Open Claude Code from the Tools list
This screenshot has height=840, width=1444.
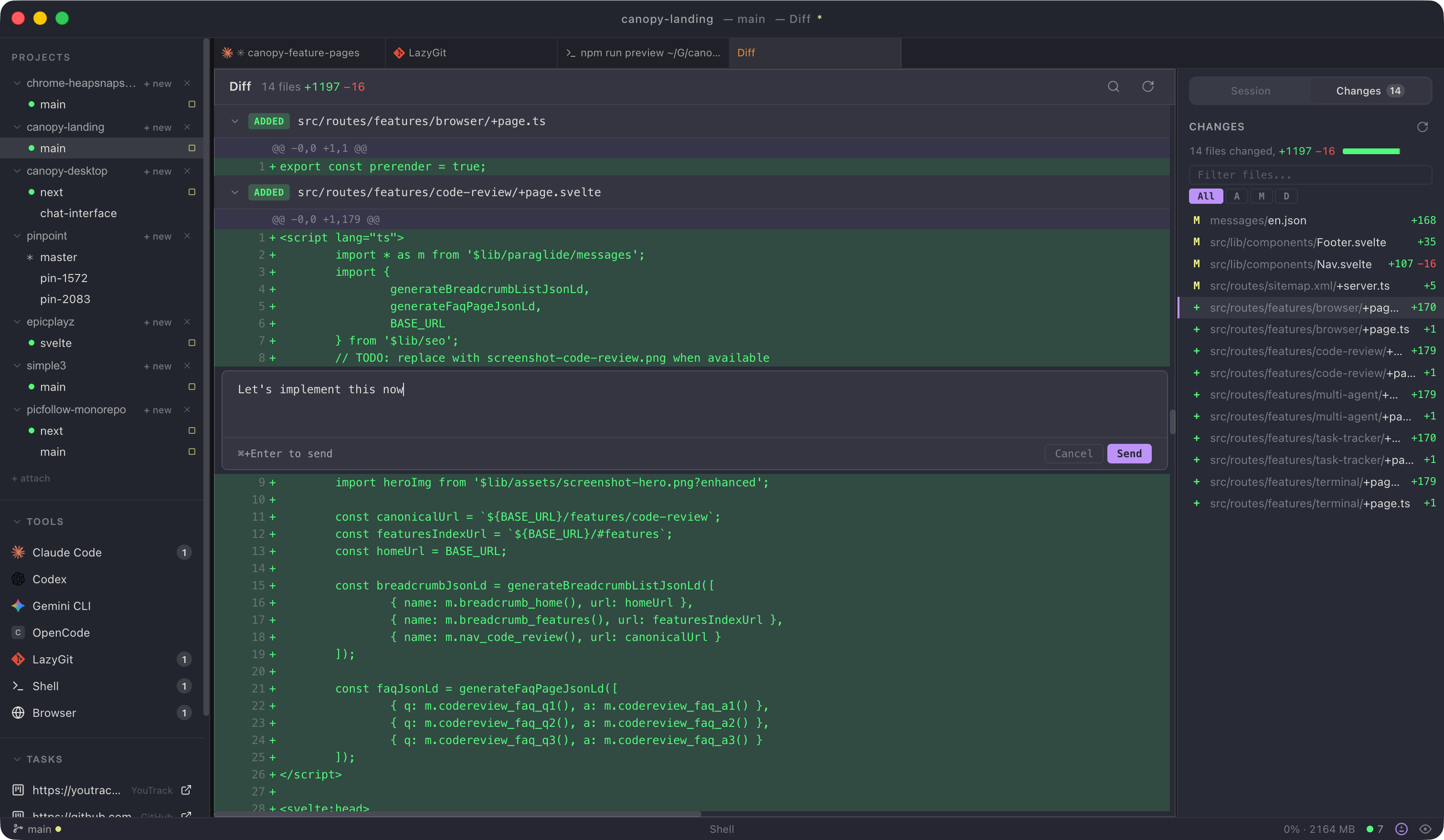tap(66, 552)
